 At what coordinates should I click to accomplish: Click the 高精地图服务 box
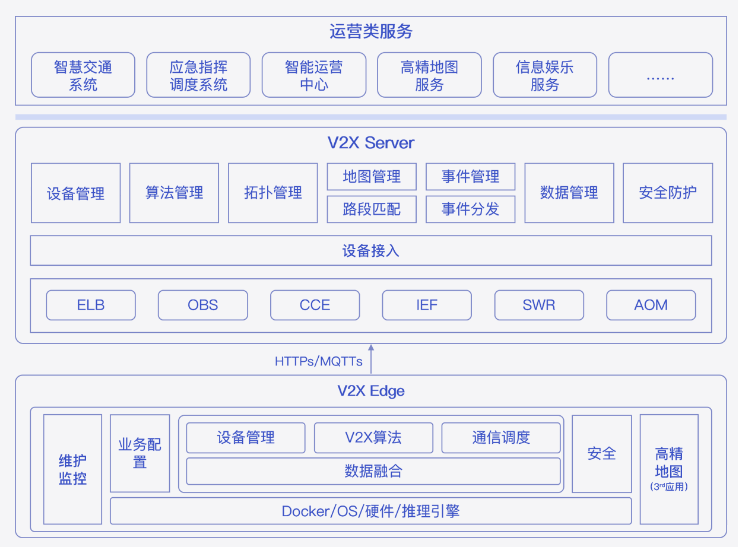point(429,75)
